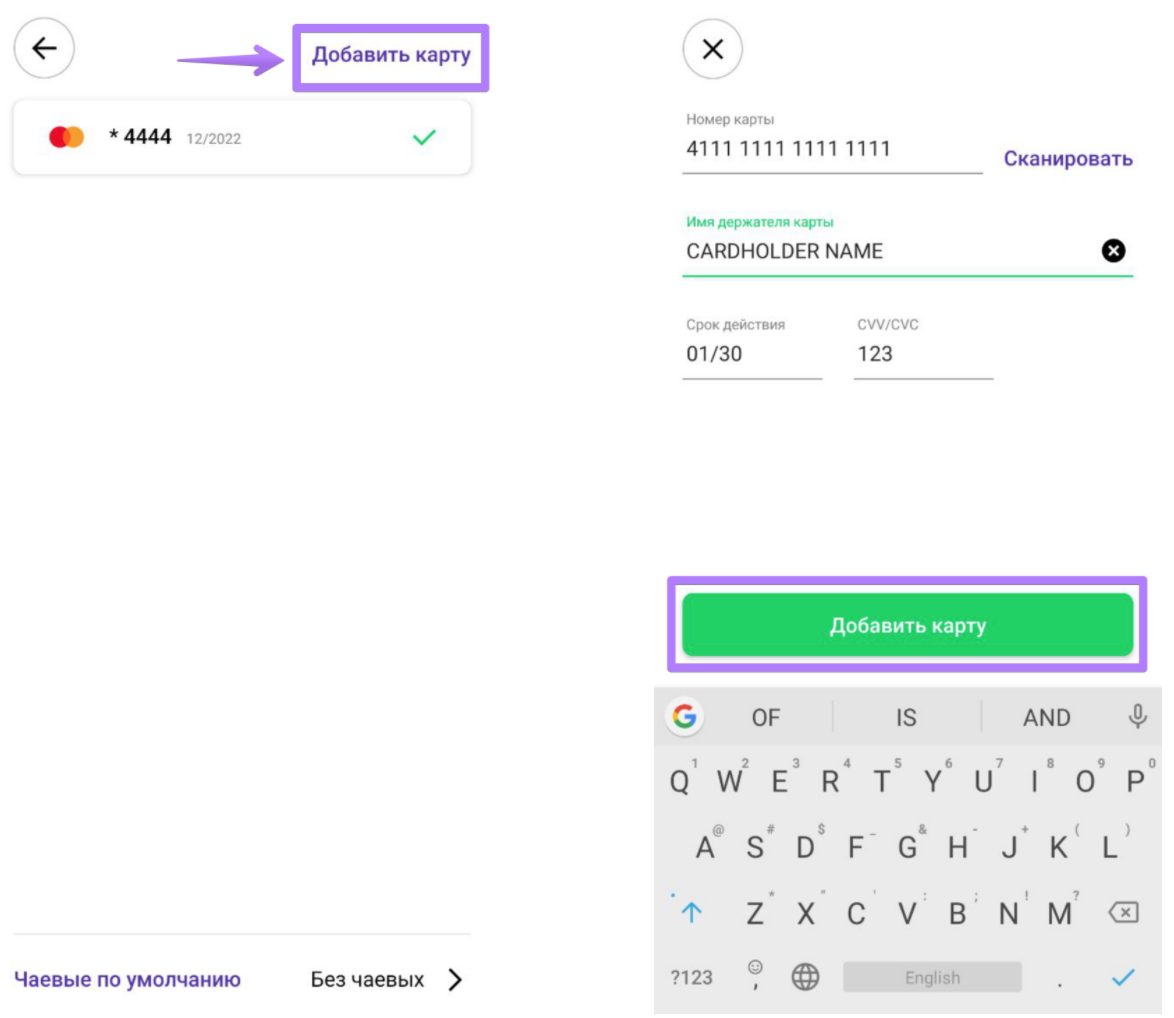Open the Без чаевых tip selector
Image resolution: width=1174 pixels, height=1018 pixels.
tap(367, 979)
